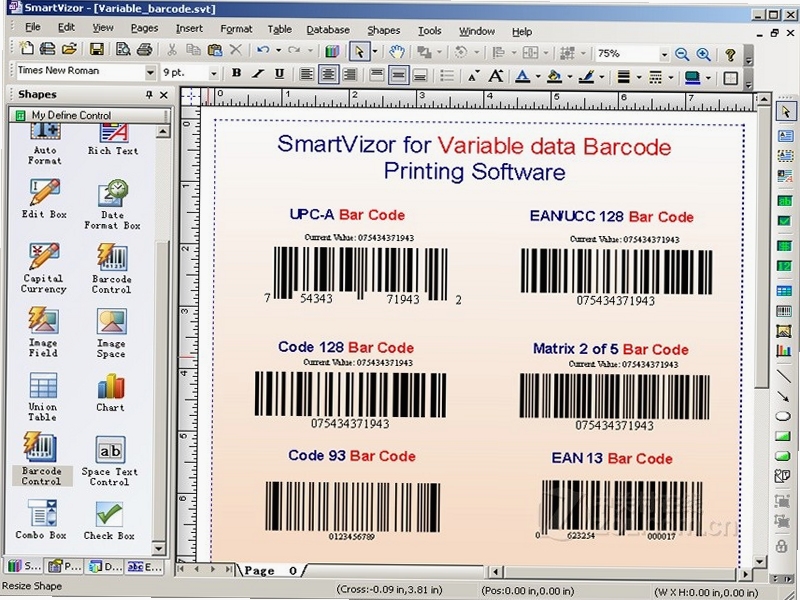Screen dimensions: 800x600
Task: Toggle Italic formatting
Action: 258,73
